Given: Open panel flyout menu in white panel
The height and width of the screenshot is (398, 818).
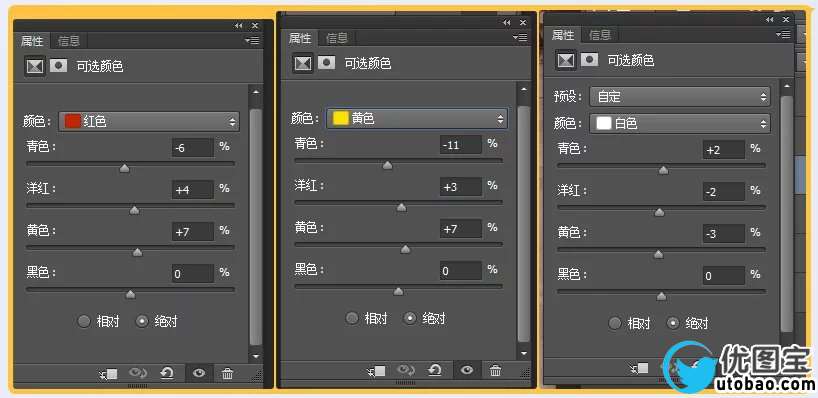Looking at the screenshot, I should tap(783, 34).
